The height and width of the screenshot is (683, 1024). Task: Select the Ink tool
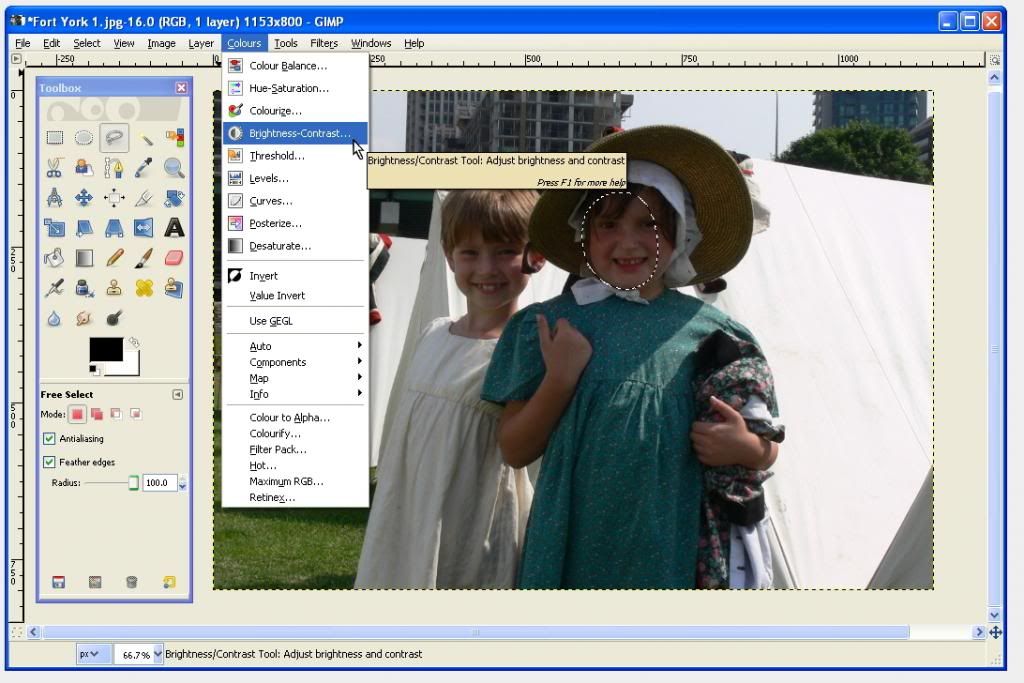coord(84,288)
